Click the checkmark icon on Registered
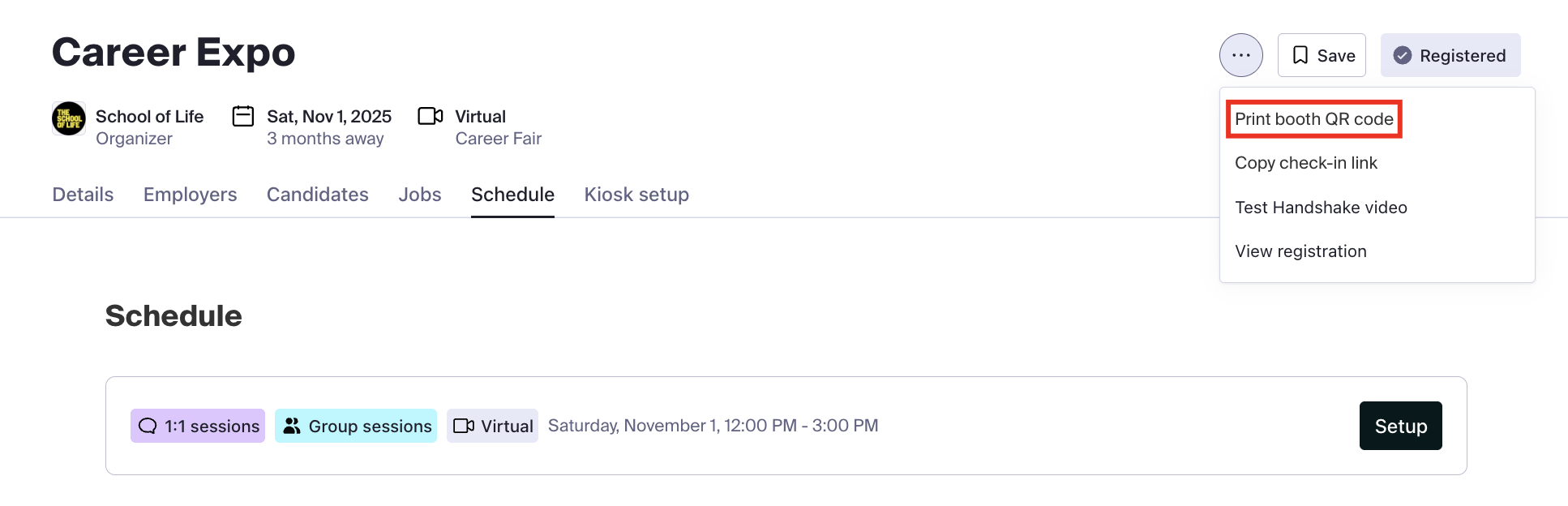1568x506 pixels. pyautogui.click(x=1403, y=55)
